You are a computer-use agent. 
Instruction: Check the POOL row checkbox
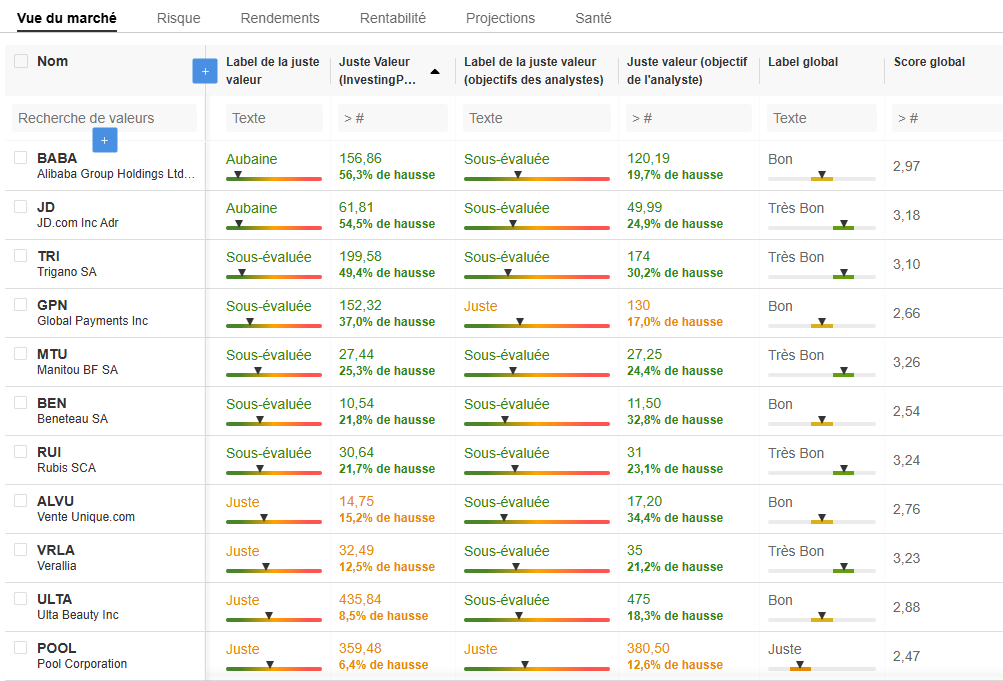21,647
